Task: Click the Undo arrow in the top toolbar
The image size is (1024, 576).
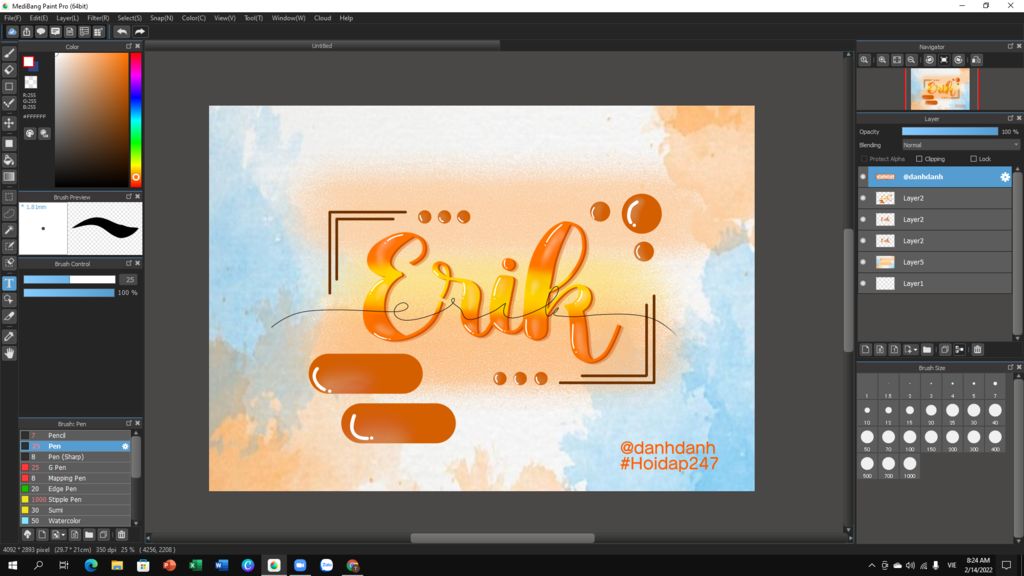Action: click(x=121, y=31)
